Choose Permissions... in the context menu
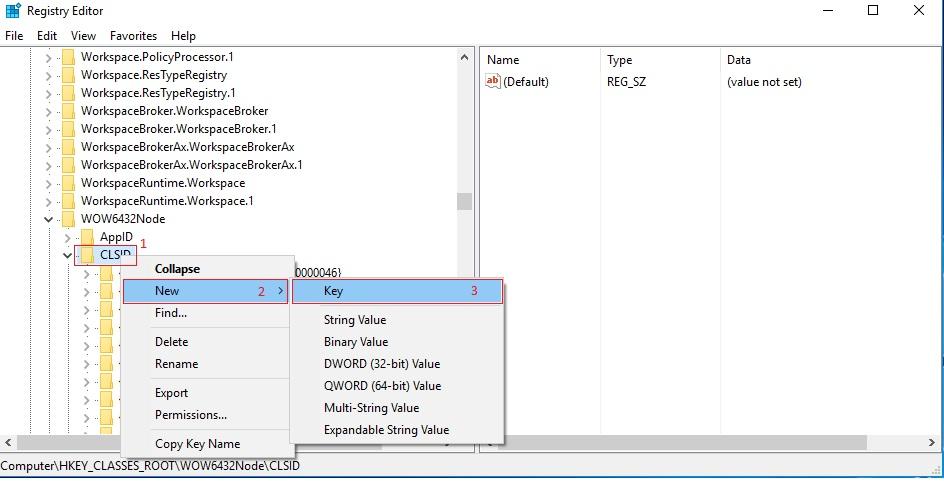This screenshot has height=481, width=944. [208, 415]
